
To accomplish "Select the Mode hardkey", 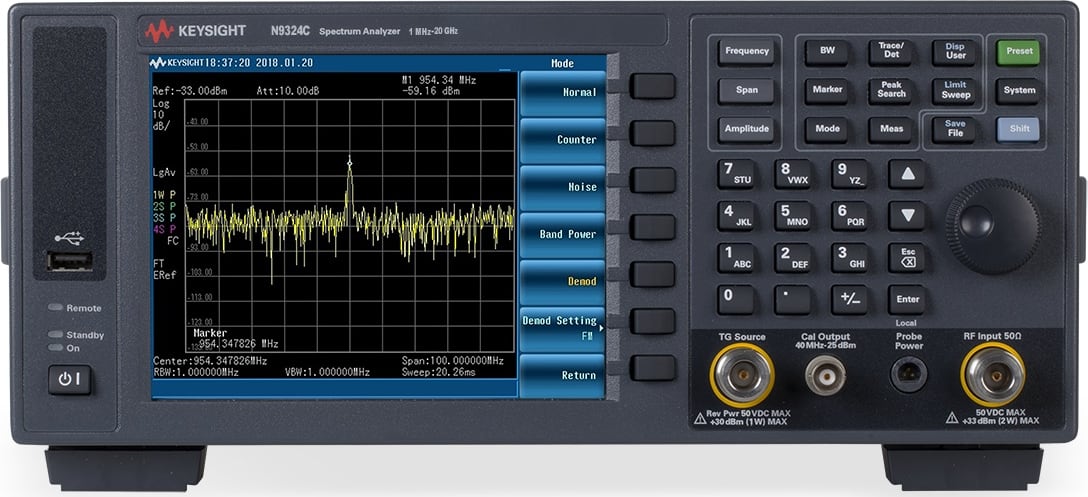I will [x=827, y=130].
